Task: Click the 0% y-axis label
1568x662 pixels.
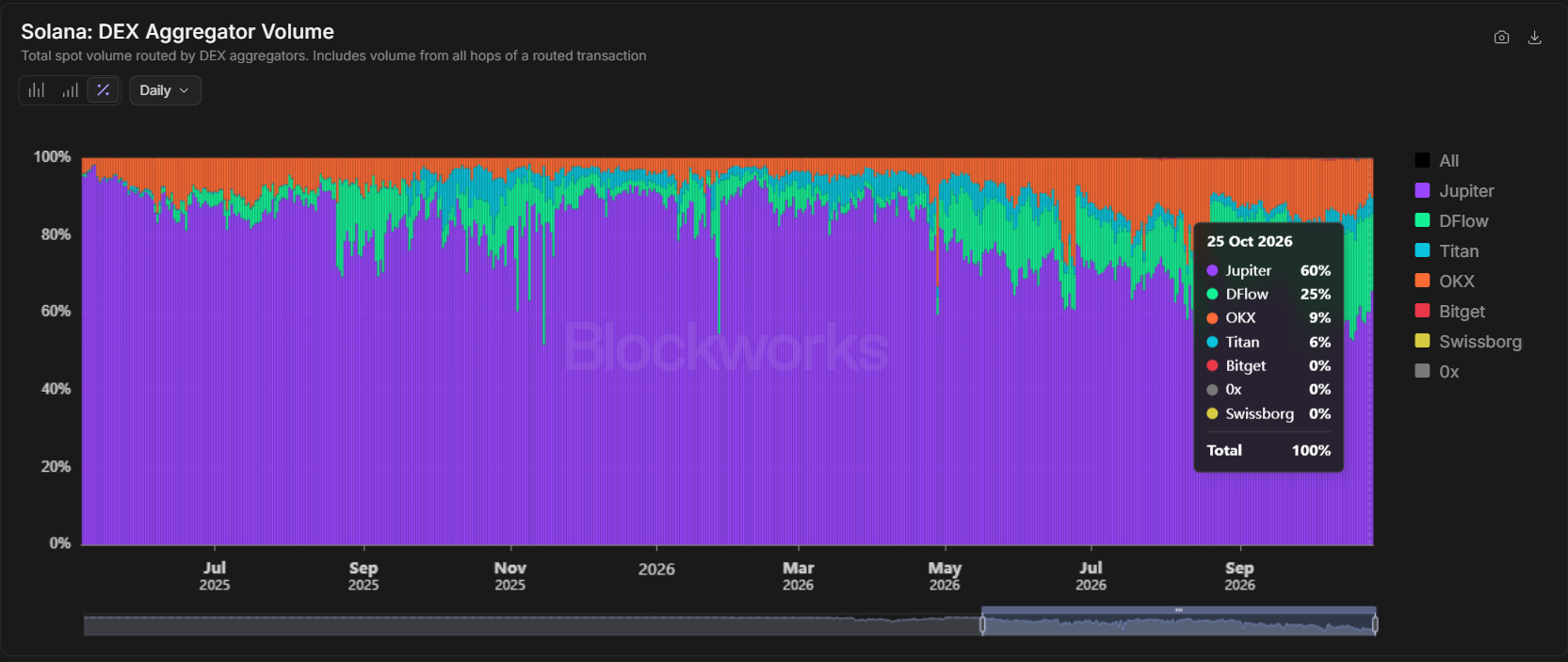Action: [59, 542]
